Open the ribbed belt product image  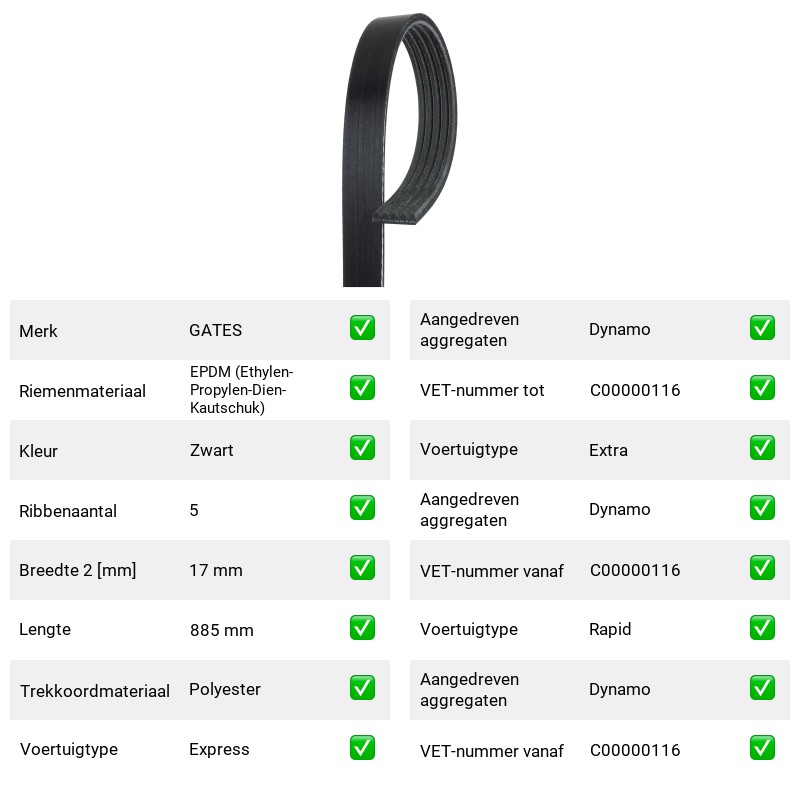[x=399, y=149]
